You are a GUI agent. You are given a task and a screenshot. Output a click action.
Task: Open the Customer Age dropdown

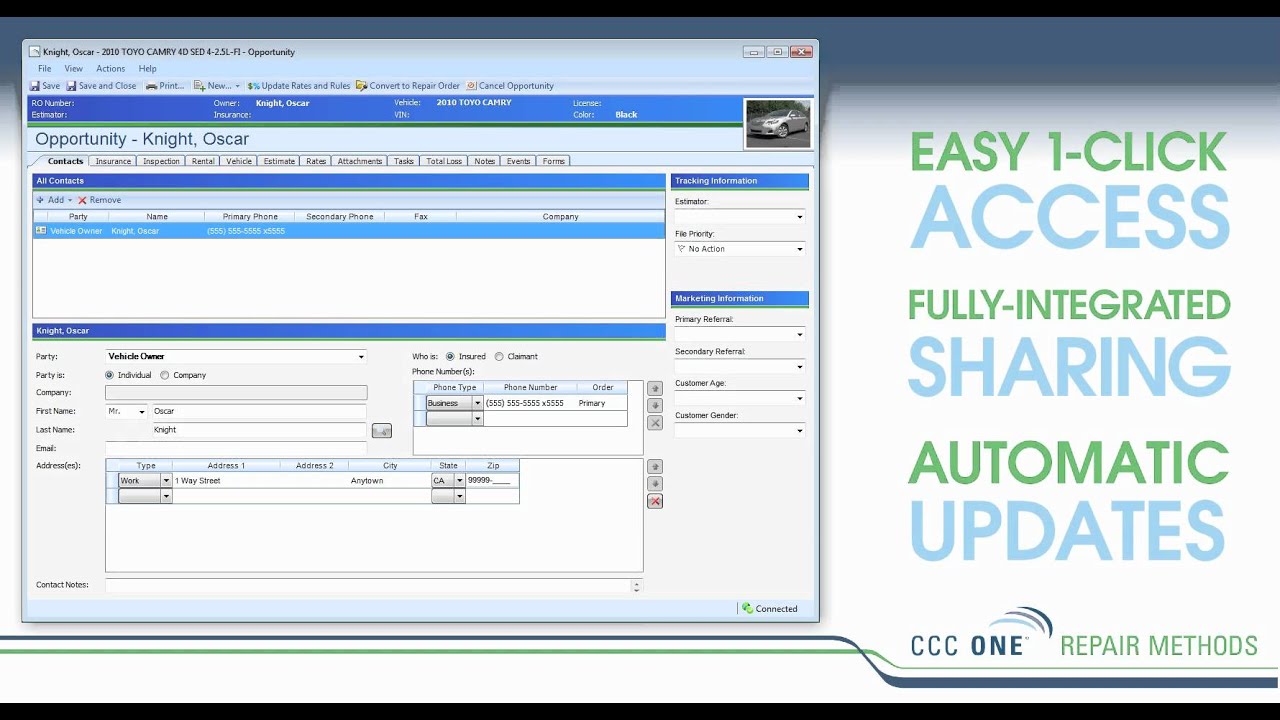point(799,399)
